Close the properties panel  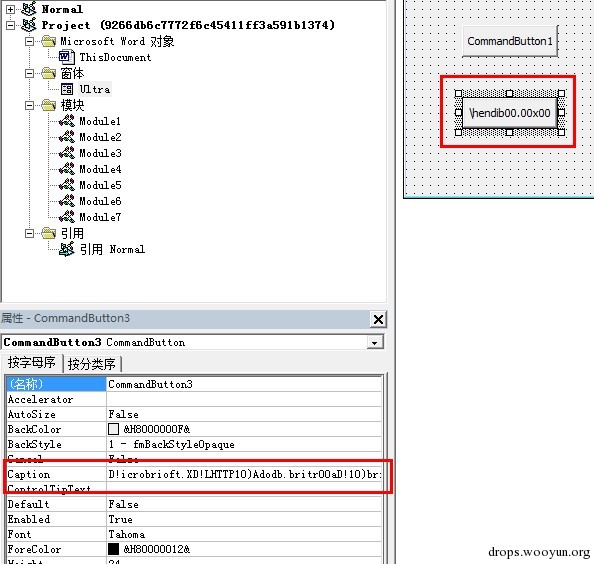pyautogui.click(x=378, y=319)
